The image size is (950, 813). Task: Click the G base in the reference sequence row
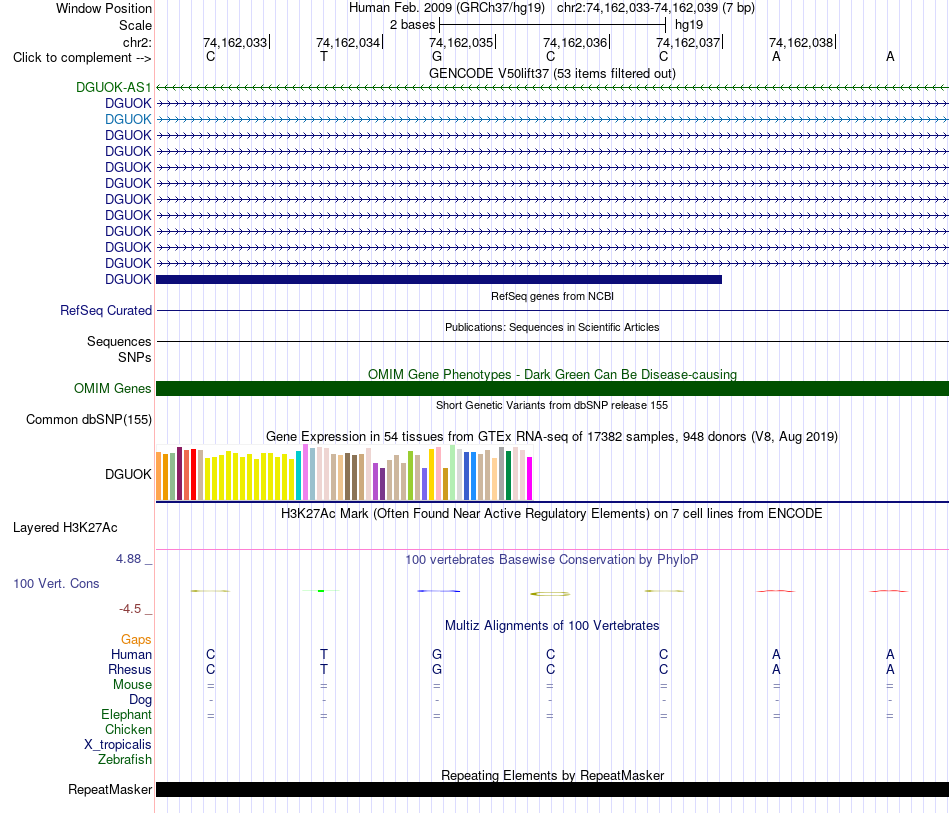(437, 56)
